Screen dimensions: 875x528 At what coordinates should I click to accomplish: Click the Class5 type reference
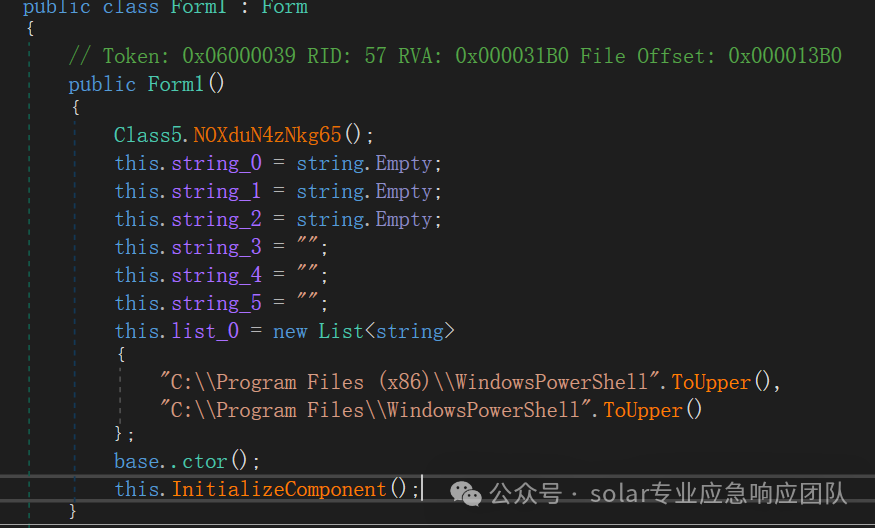(x=148, y=135)
